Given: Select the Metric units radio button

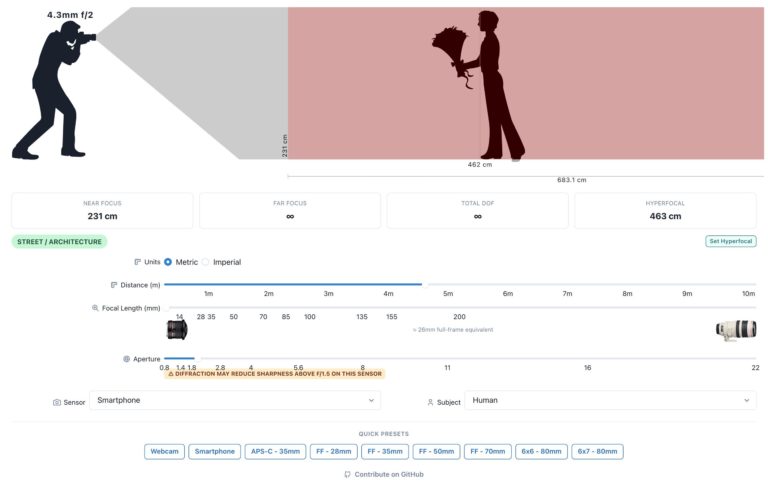Looking at the screenshot, I should coord(168,262).
